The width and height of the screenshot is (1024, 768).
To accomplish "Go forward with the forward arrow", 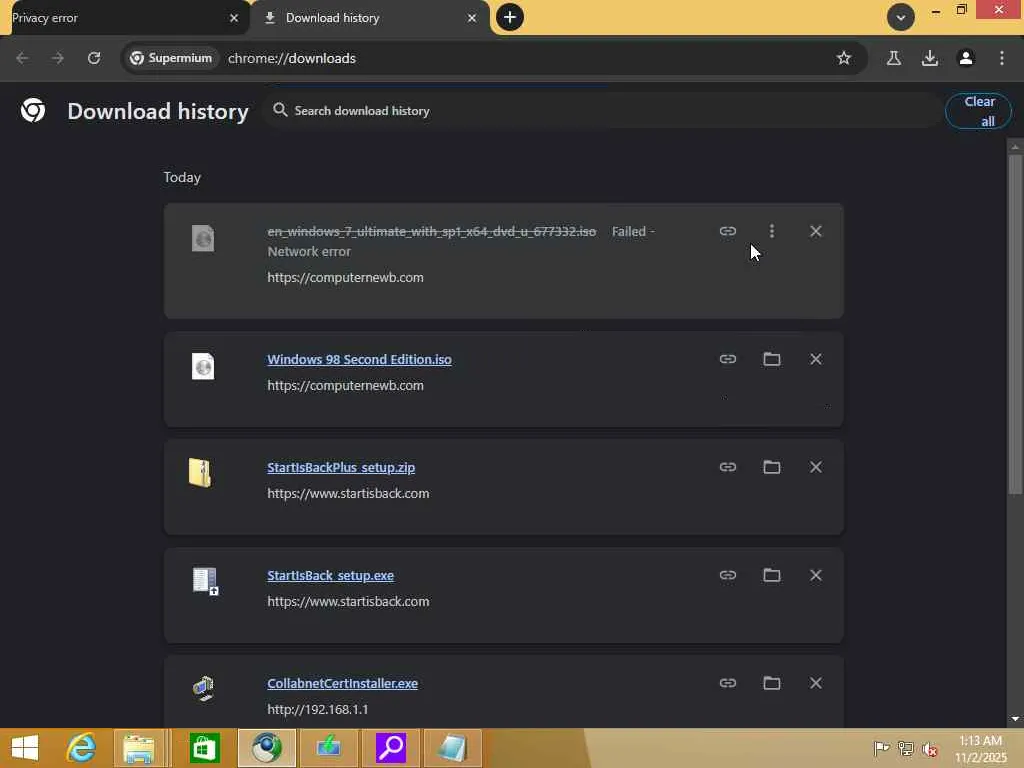I will click(58, 58).
